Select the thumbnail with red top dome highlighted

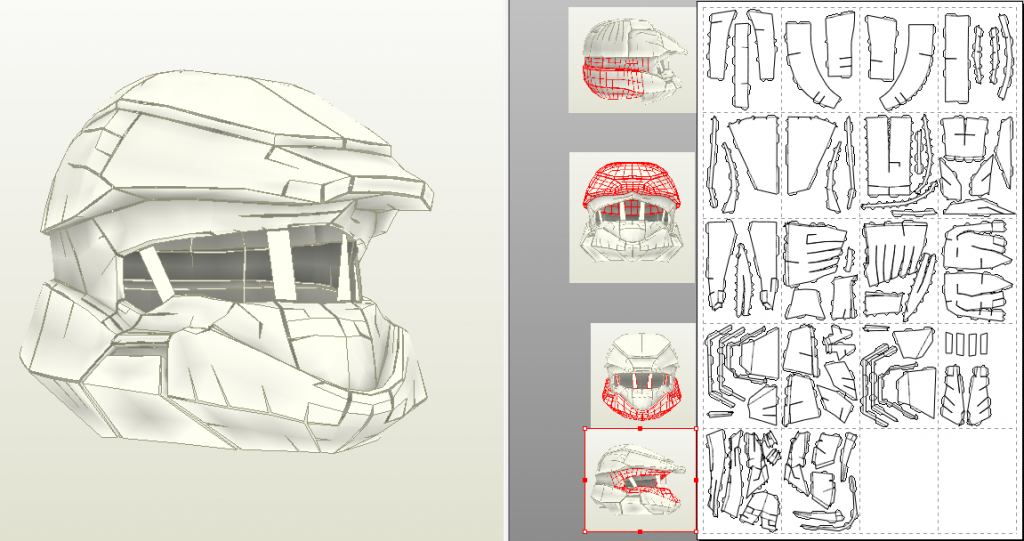coord(632,218)
